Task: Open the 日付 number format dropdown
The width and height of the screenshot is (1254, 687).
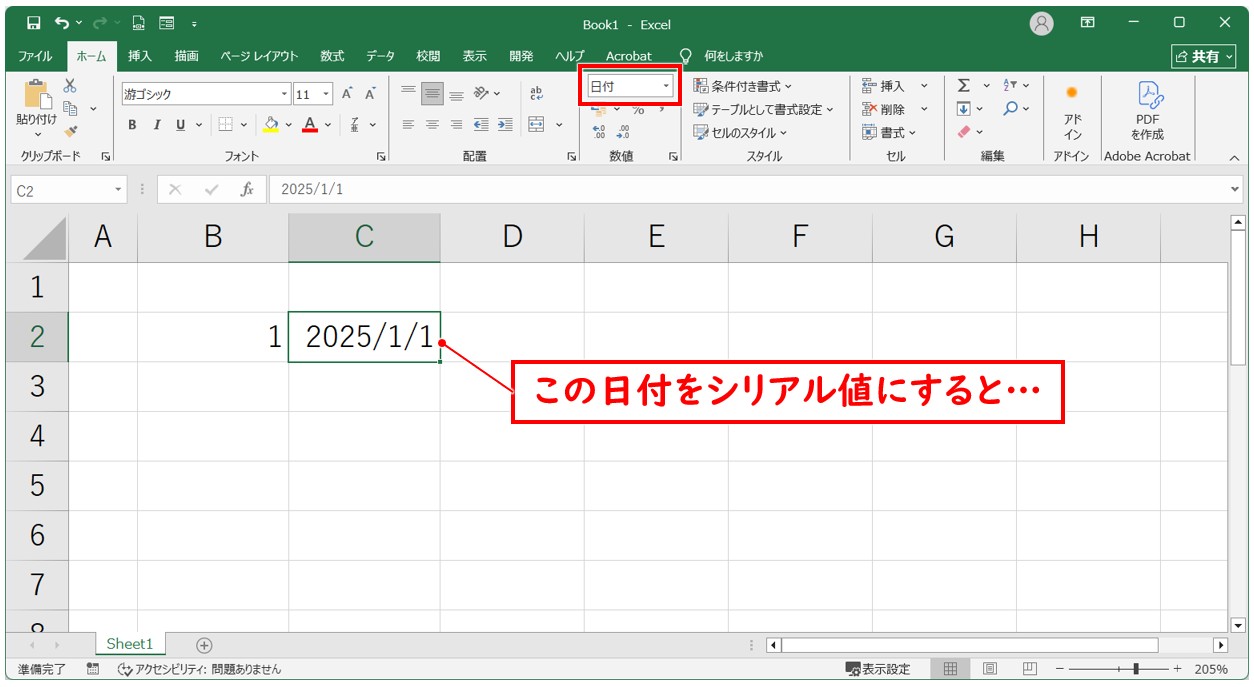Action: [x=666, y=86]
